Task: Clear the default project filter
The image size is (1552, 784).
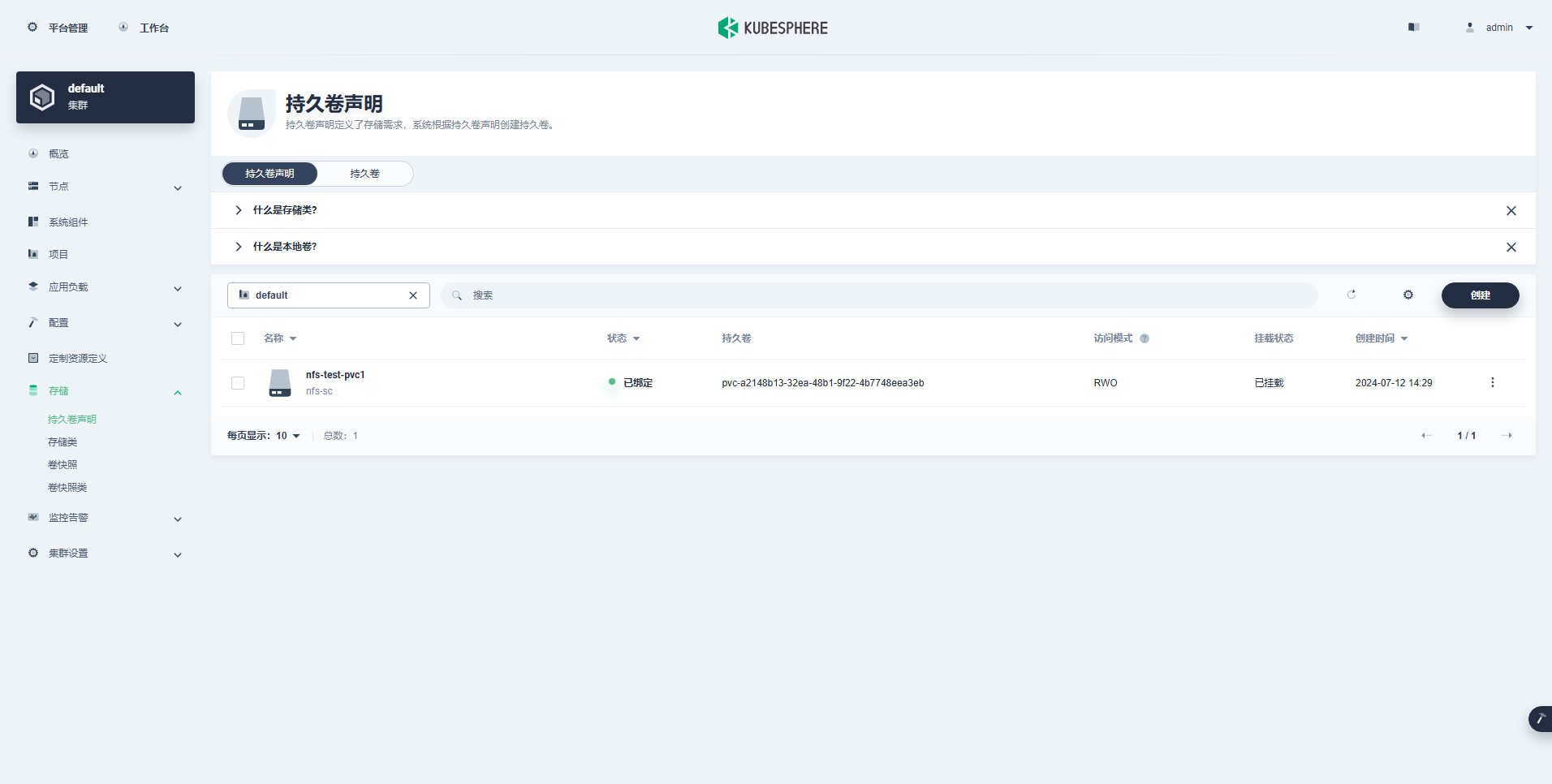Action: [x=413, y=295]
